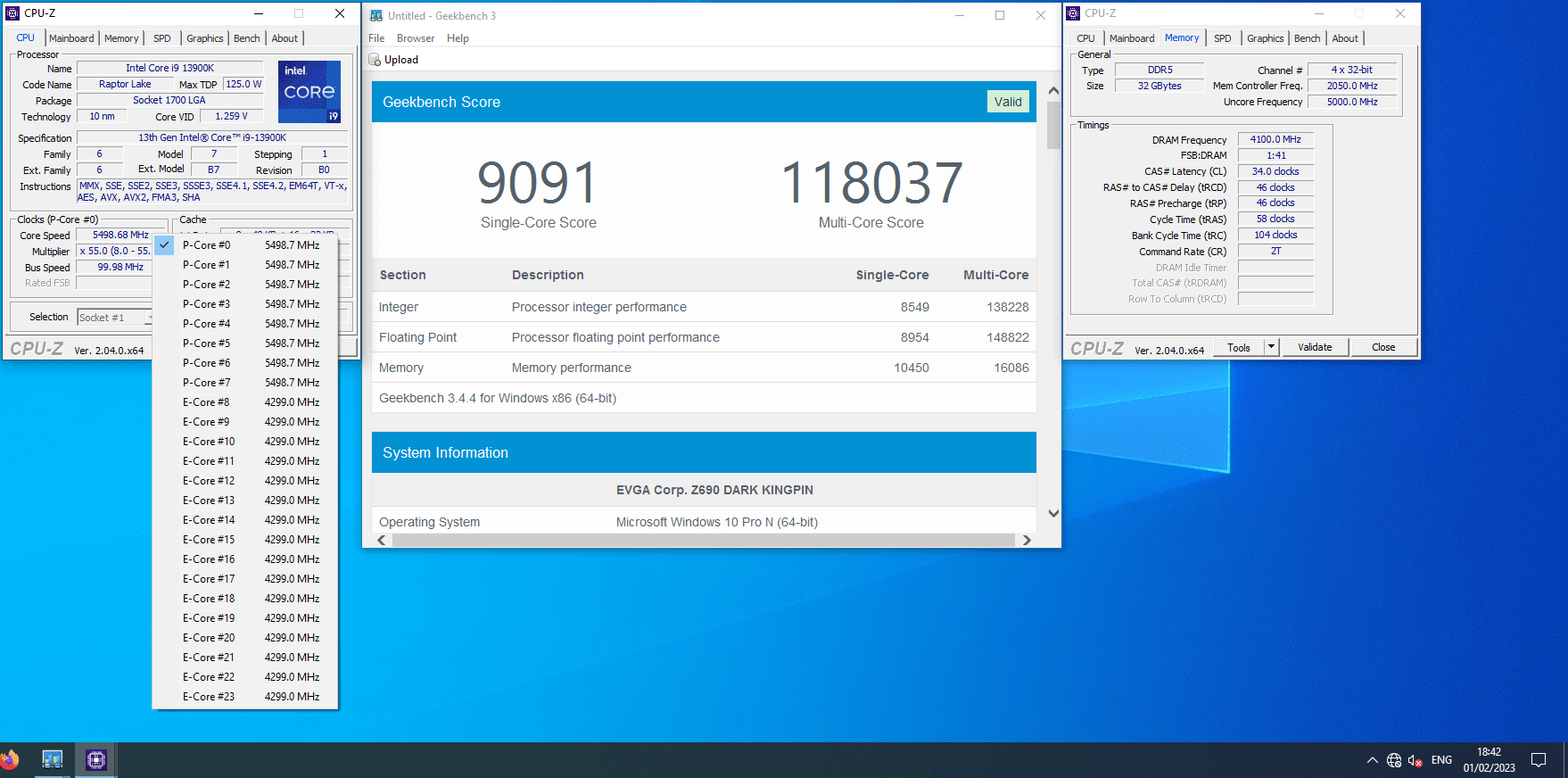Image resolution: width=1568 pixels, height=778 pixels.
Task: Open SPD tab in left CPU-Z
Action: (162, 38)
